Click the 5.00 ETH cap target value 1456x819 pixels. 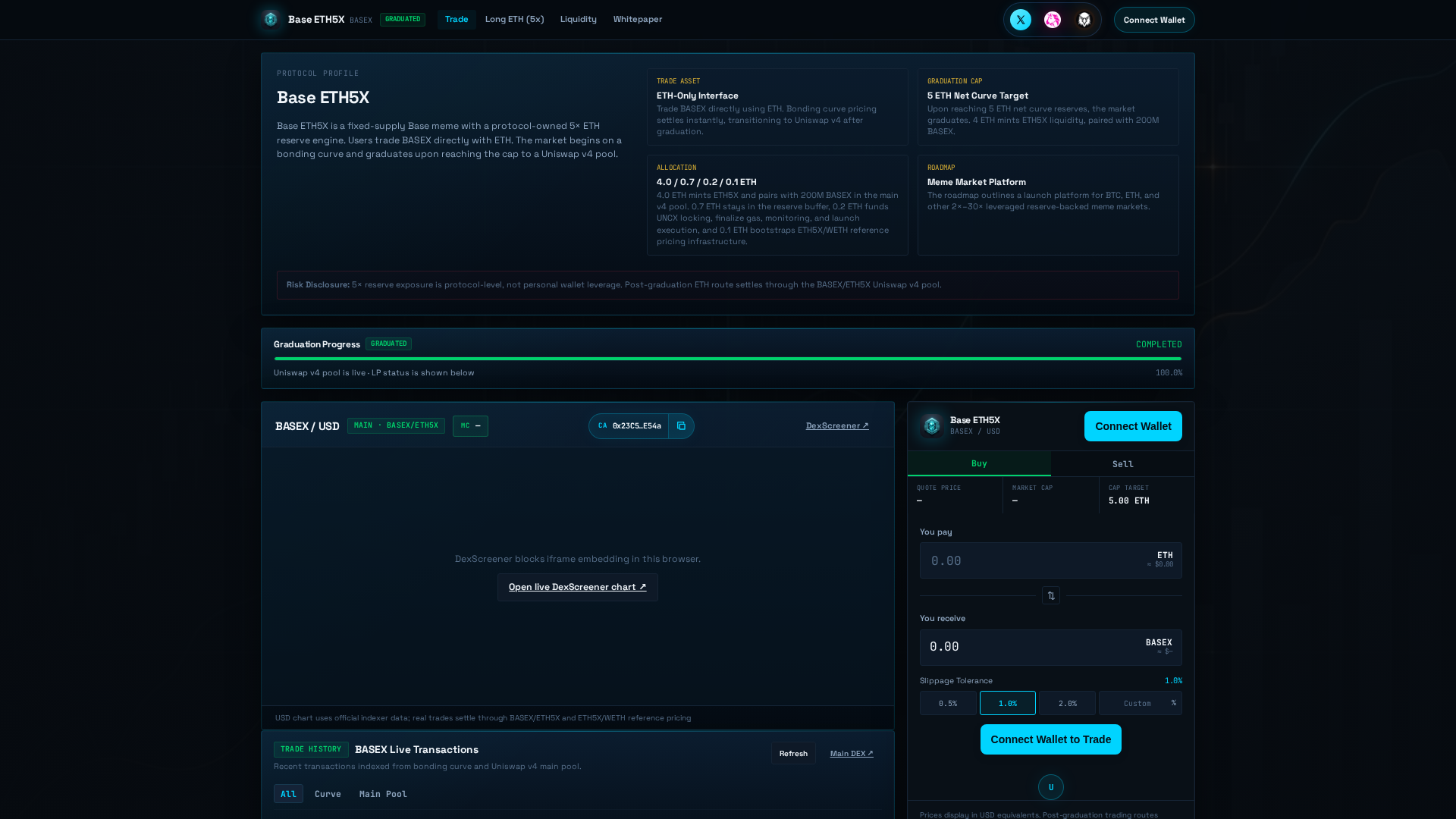1129,500
